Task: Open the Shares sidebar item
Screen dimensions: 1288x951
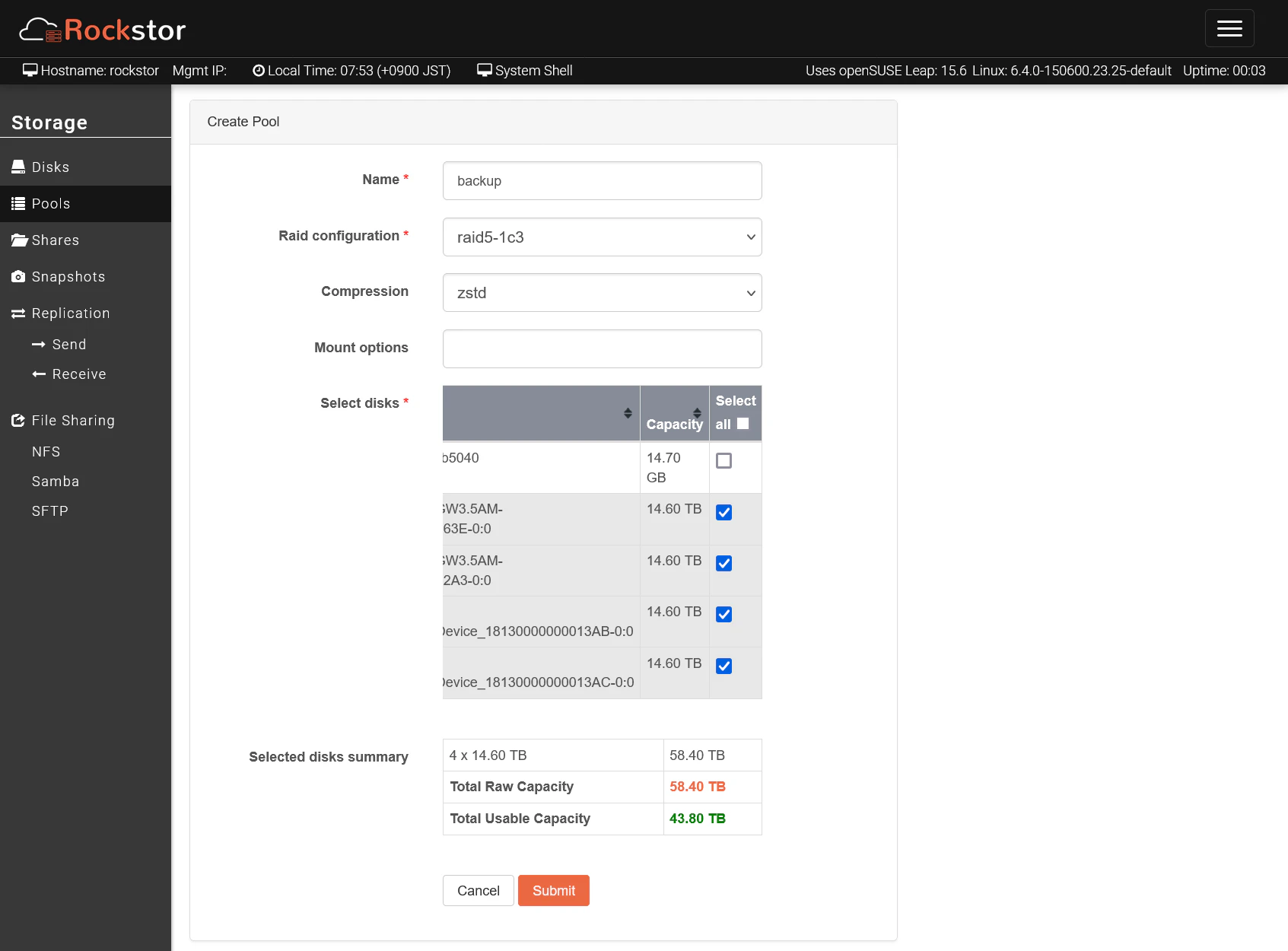Action: pos(85,240)
